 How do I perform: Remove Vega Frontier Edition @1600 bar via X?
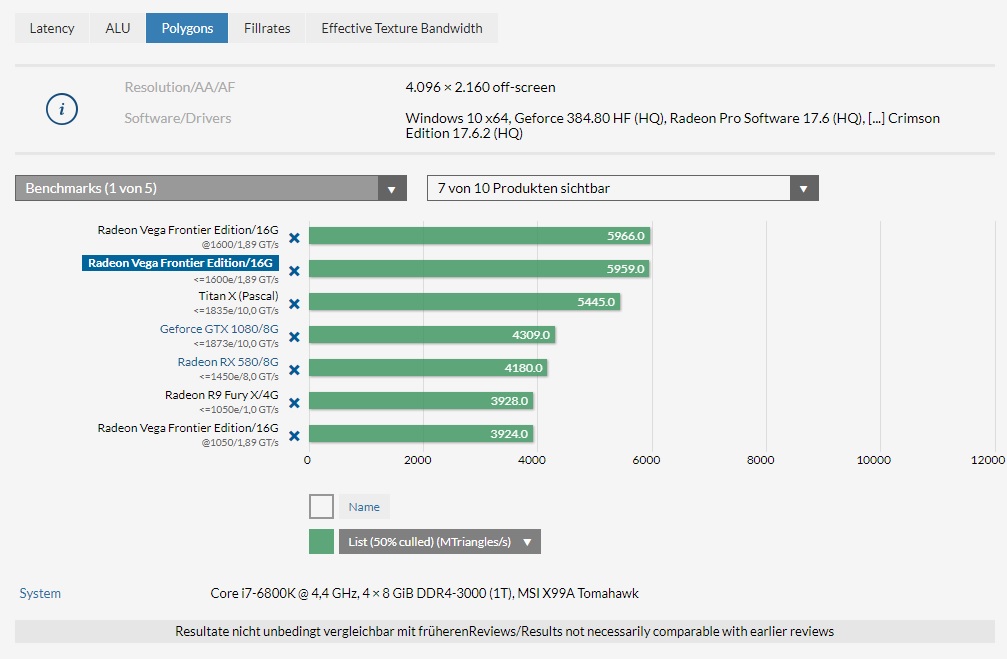click(294, 238)
